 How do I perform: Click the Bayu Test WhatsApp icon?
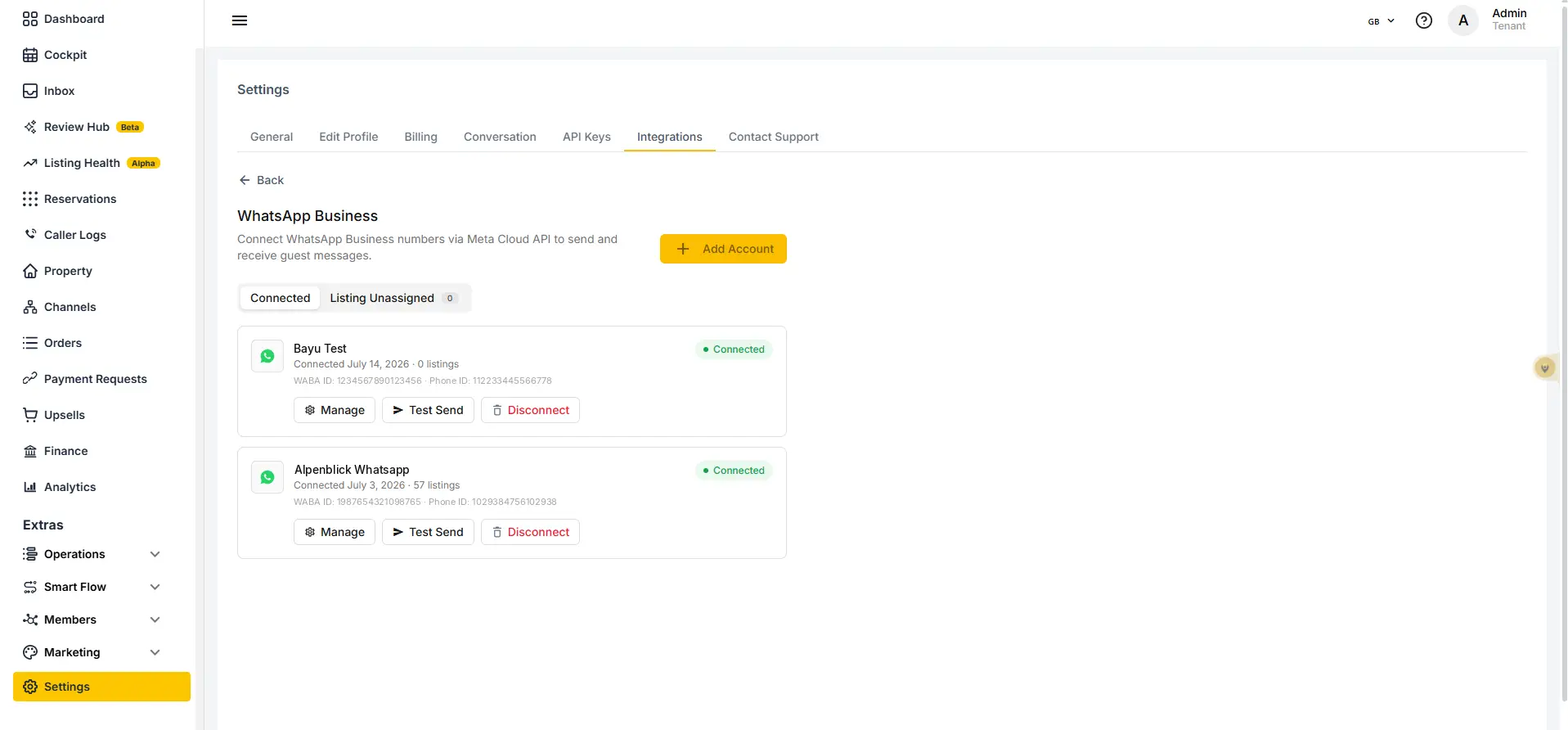click(x=267, y=356)
